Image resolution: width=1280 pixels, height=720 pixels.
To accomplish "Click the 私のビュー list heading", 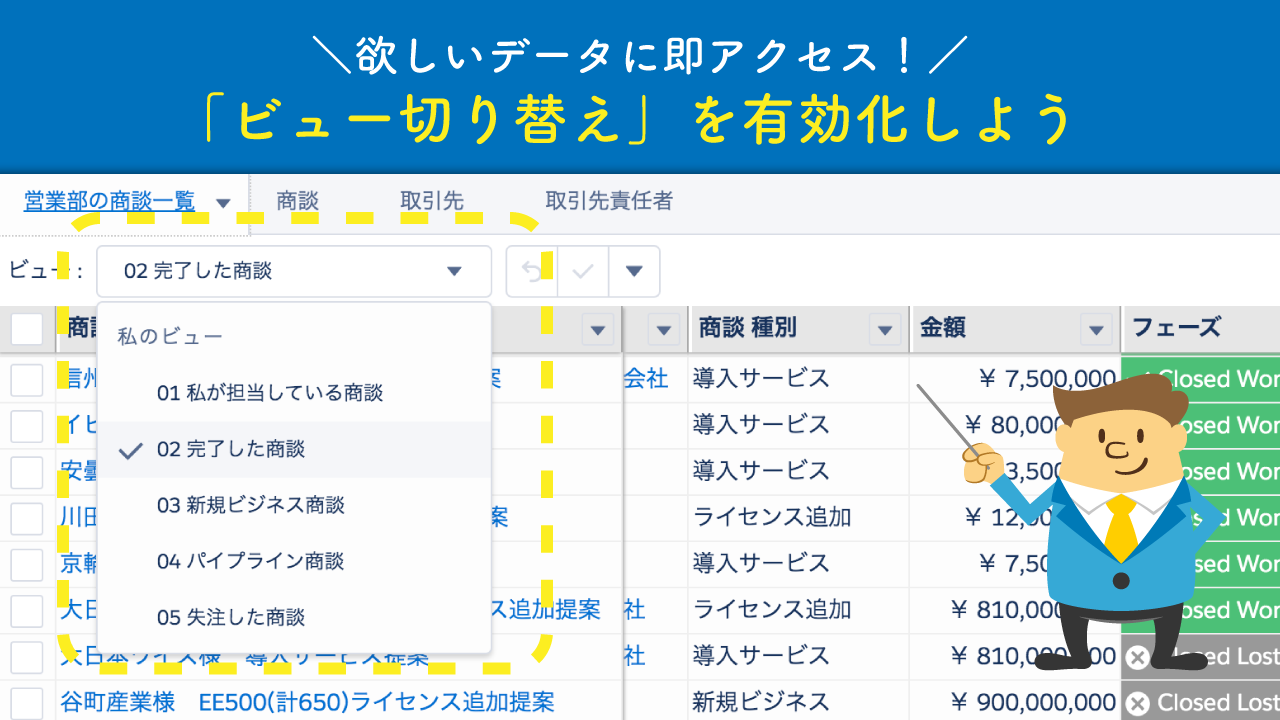I will point(170,337).
